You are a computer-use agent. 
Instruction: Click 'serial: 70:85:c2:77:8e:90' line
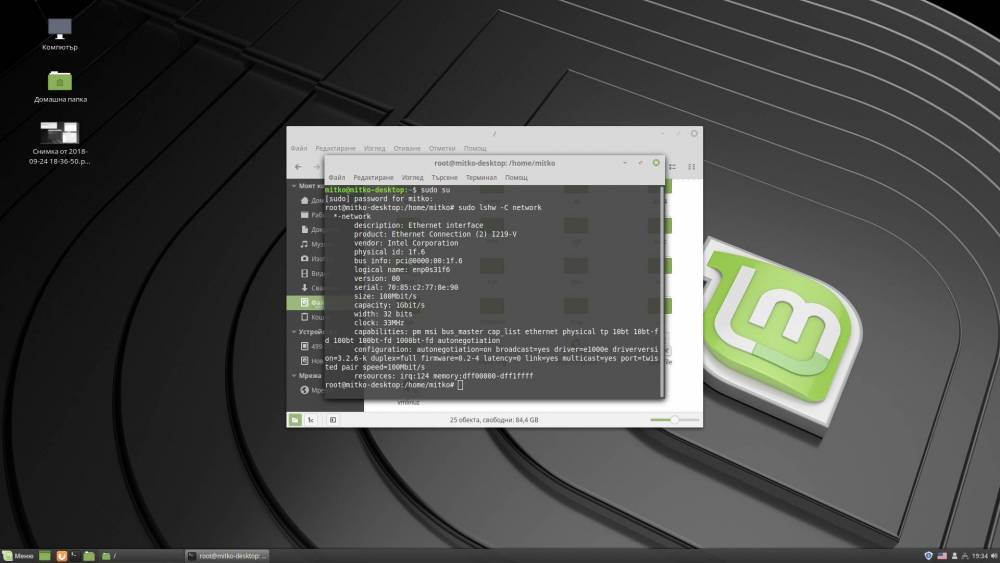pos(406,288)
